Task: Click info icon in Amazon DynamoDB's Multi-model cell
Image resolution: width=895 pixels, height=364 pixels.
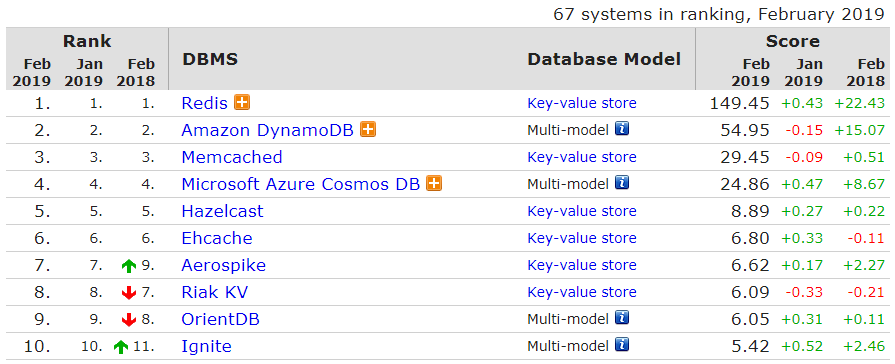Action: click(x=622, y=129)
